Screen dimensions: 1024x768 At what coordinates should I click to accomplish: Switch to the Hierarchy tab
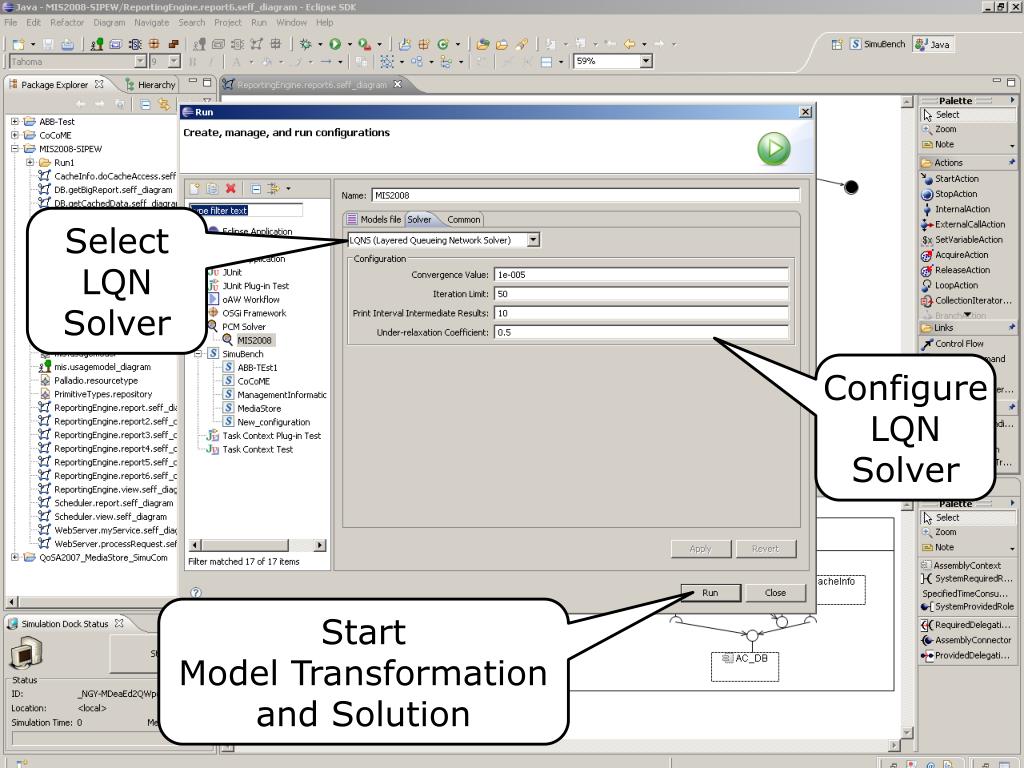tap(150, 85)
